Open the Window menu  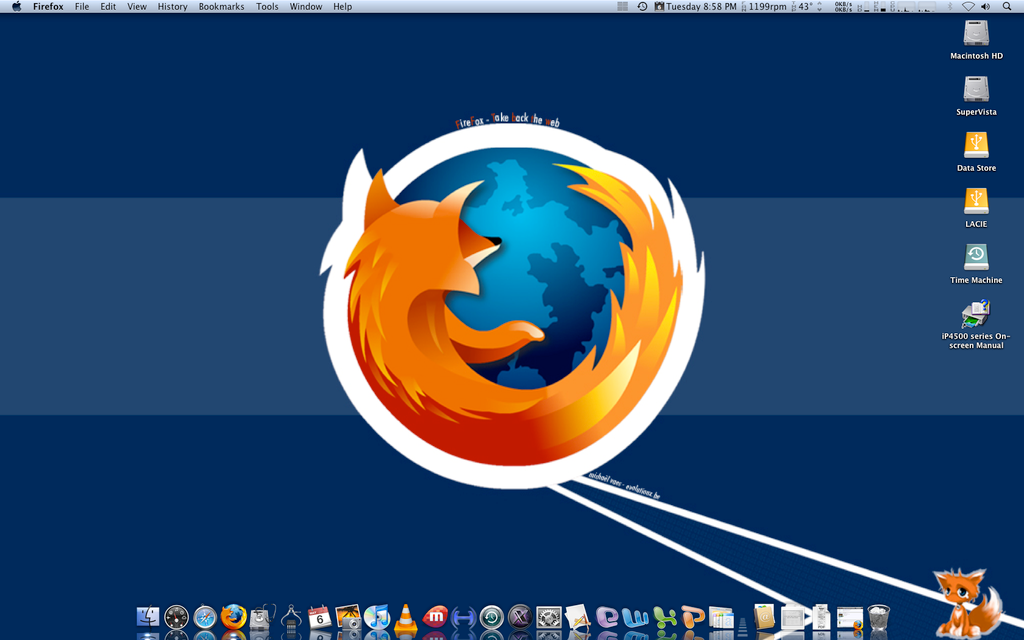click(306, 7)
